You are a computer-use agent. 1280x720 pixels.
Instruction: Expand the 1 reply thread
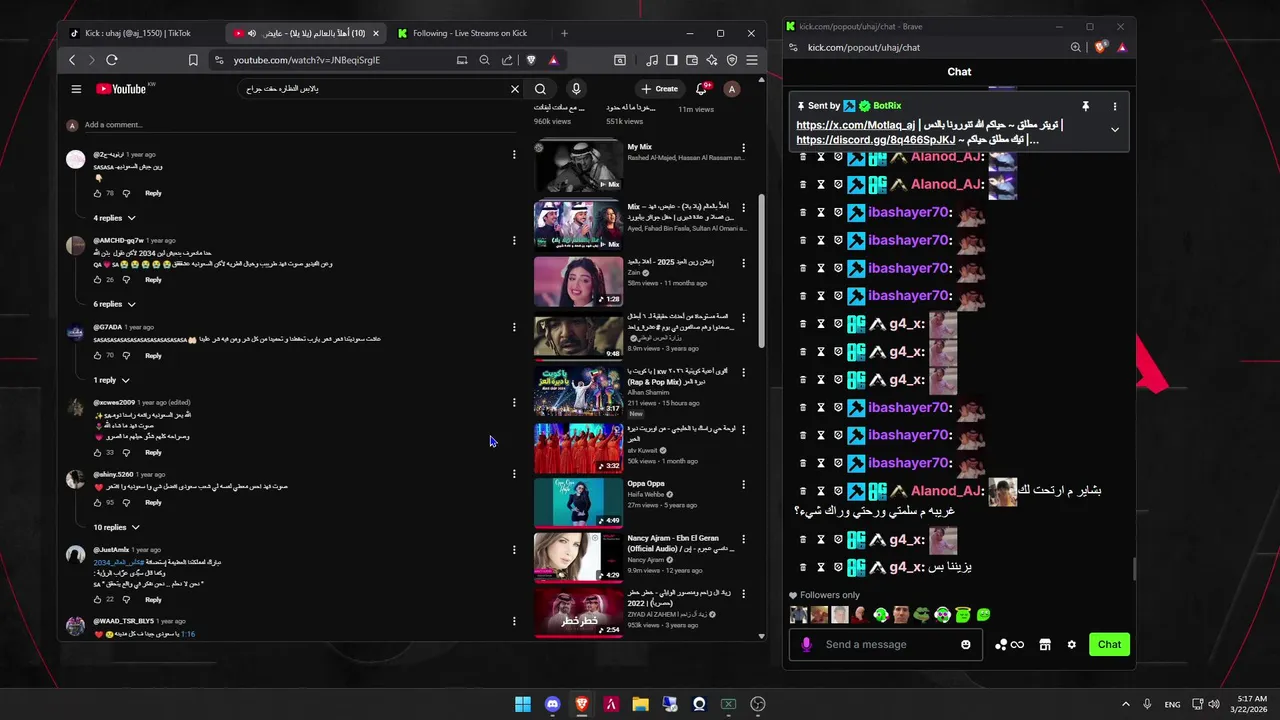click(x=111, y=380)
